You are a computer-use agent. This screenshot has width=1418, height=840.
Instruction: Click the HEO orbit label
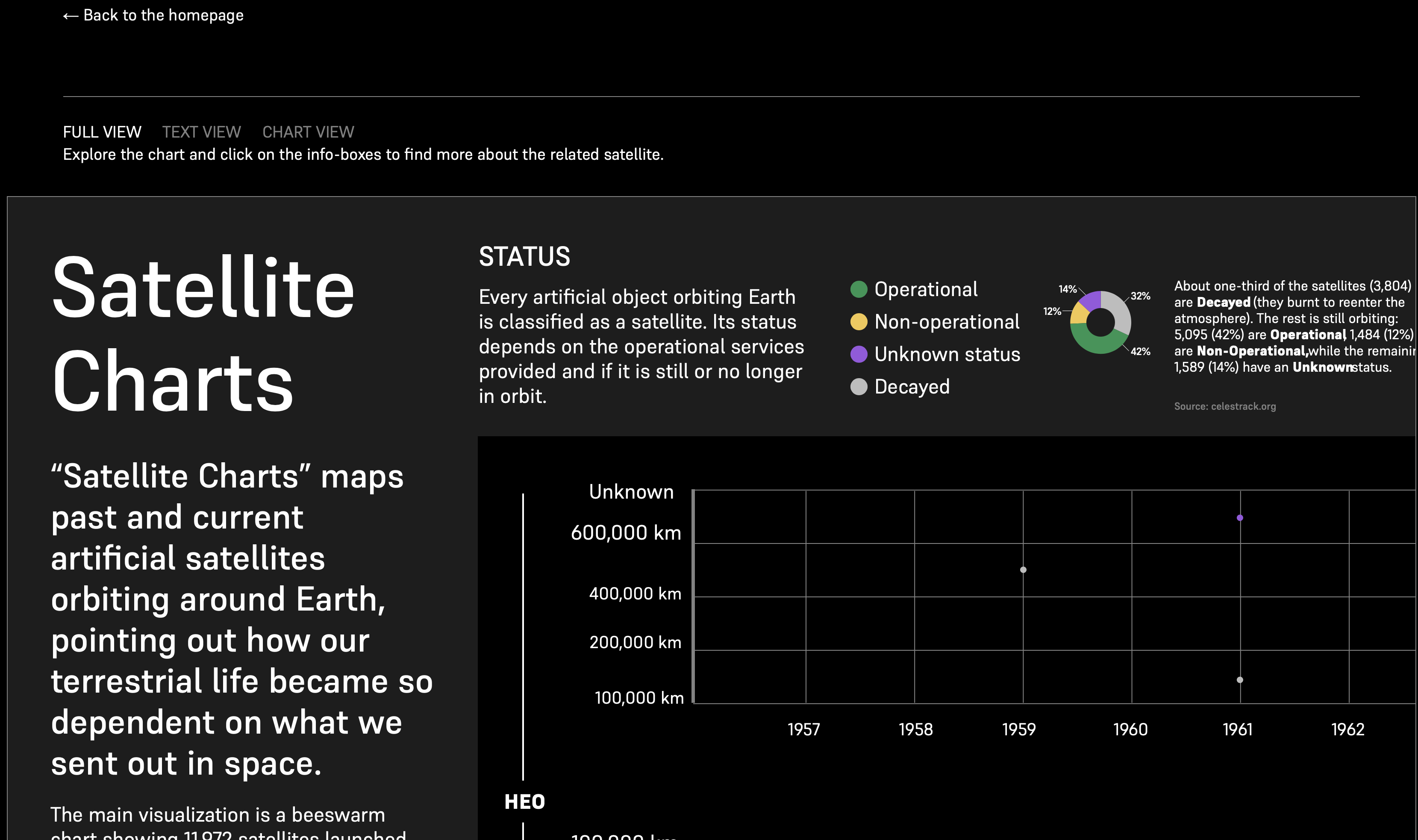tap(524, 802)
